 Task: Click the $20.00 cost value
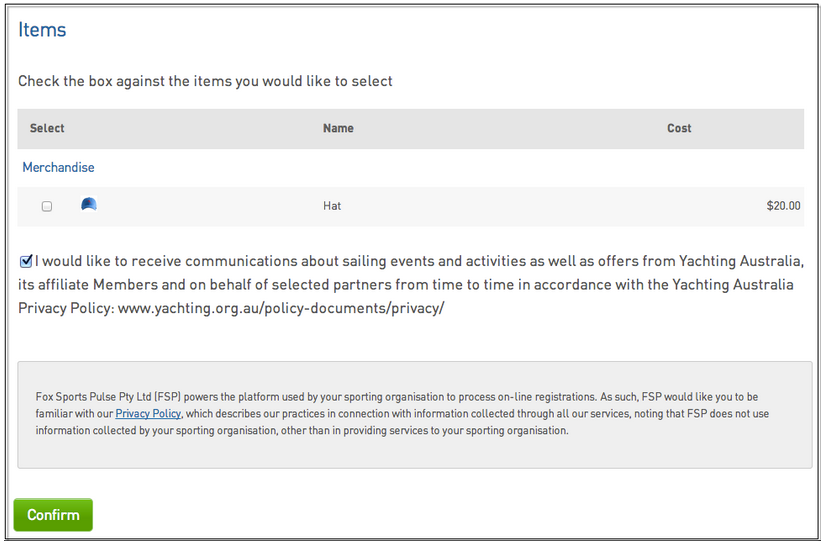[x=783, y=206]
